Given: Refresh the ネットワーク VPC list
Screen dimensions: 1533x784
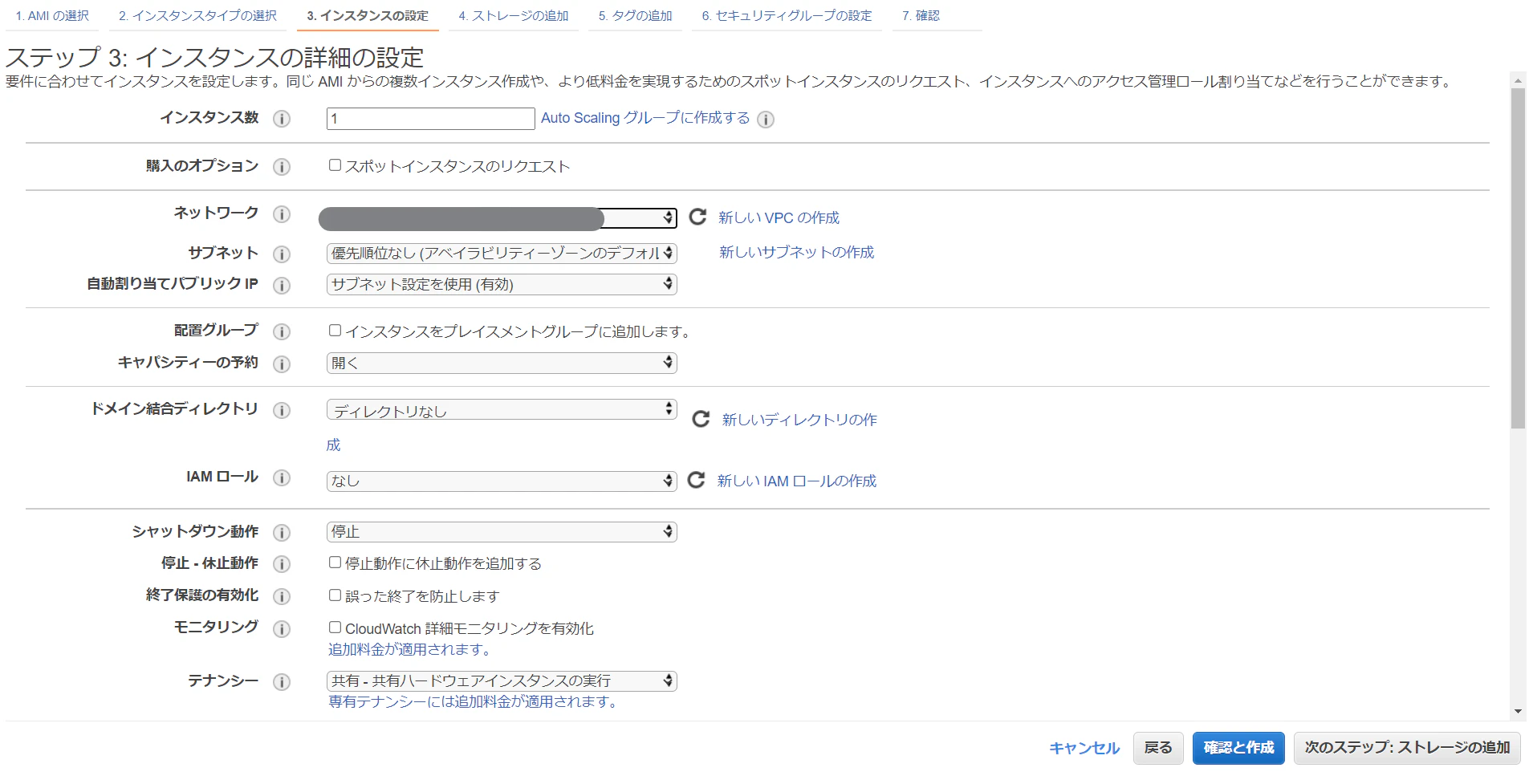Looking at the screenshot, I should 698,217.
